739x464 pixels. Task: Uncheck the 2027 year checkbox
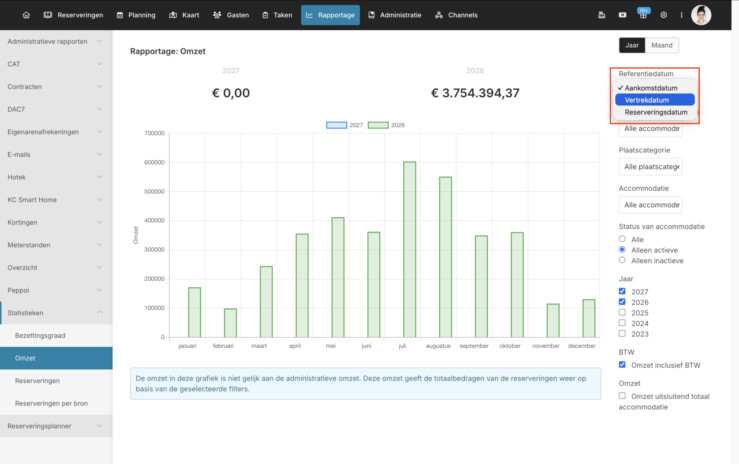pyautogui.click(x=622, y=291)
